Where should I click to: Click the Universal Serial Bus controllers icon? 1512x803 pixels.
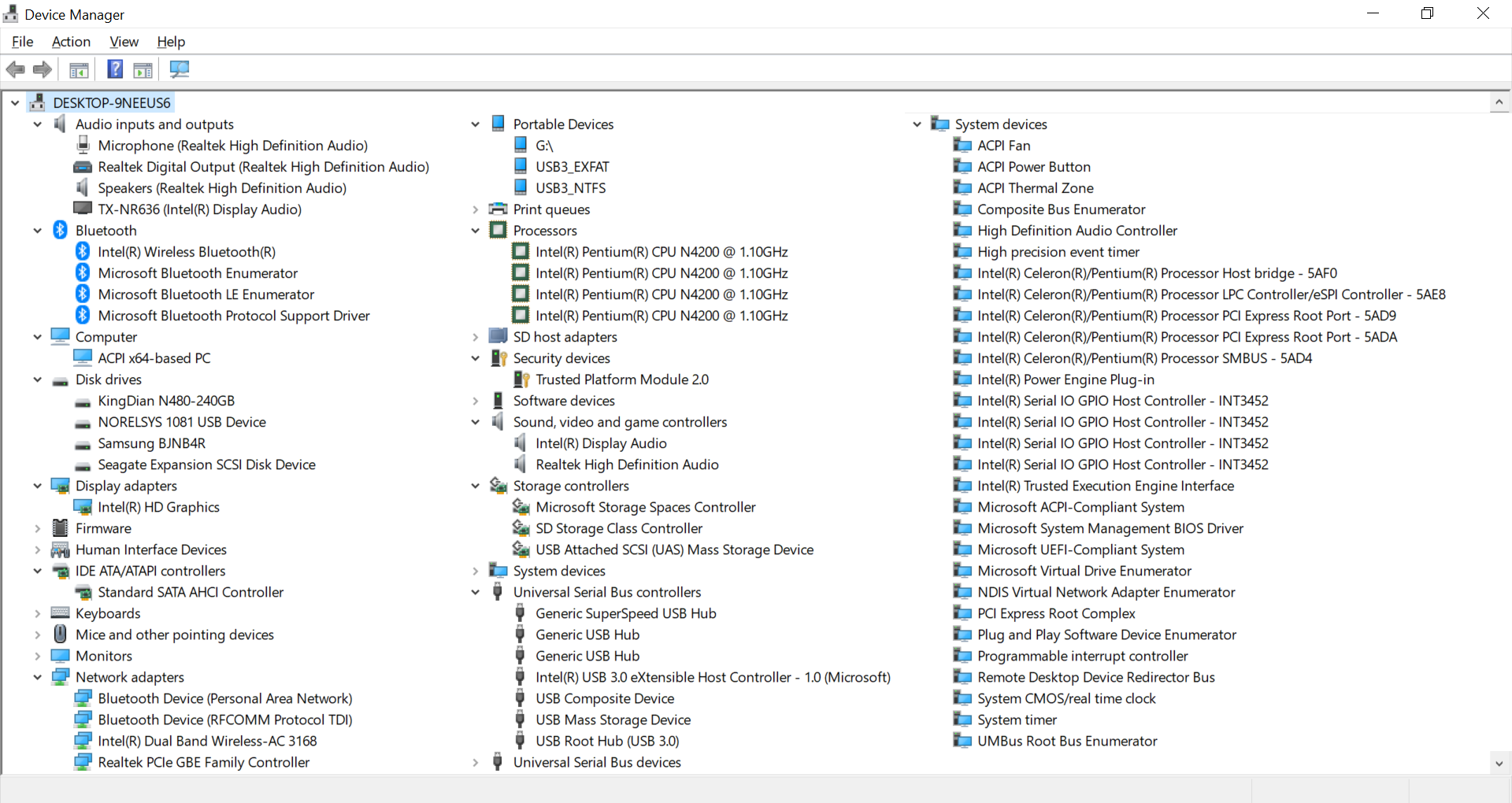coord(498,591)
